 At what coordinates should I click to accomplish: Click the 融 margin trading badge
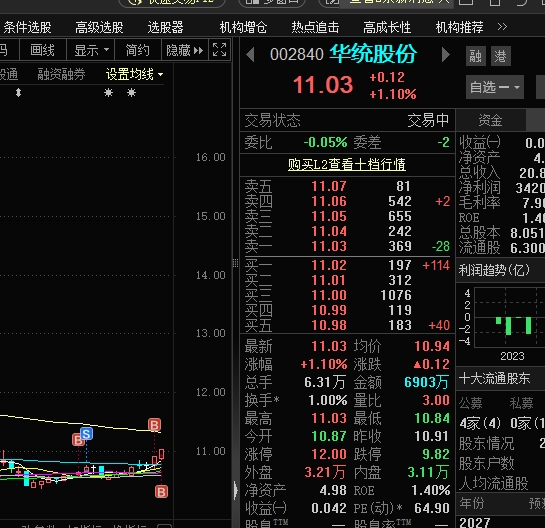475,56
